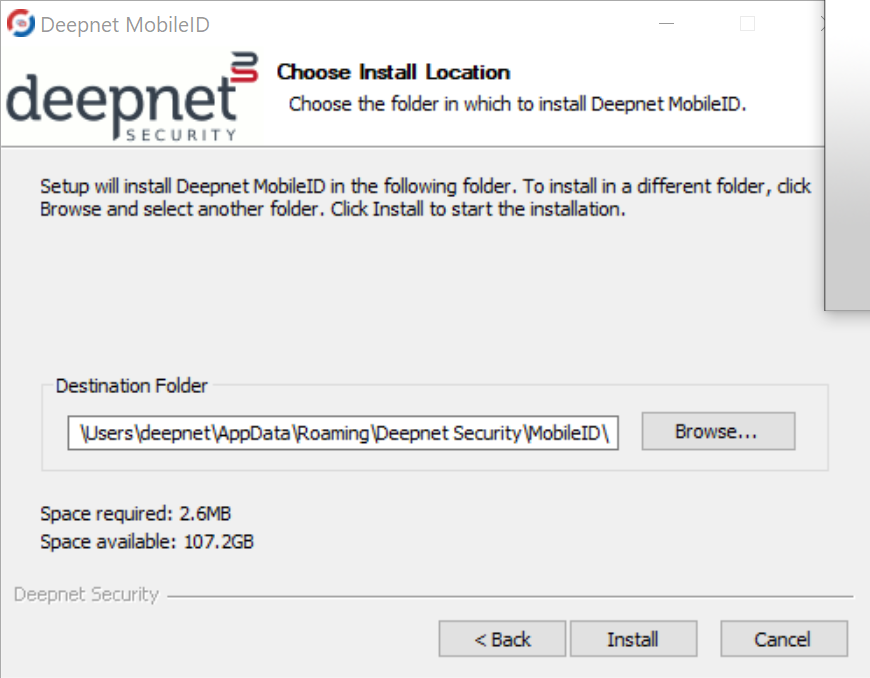Start installation with the Install button
Viewport: 870px width, 678px height.
tap(633, 639)
